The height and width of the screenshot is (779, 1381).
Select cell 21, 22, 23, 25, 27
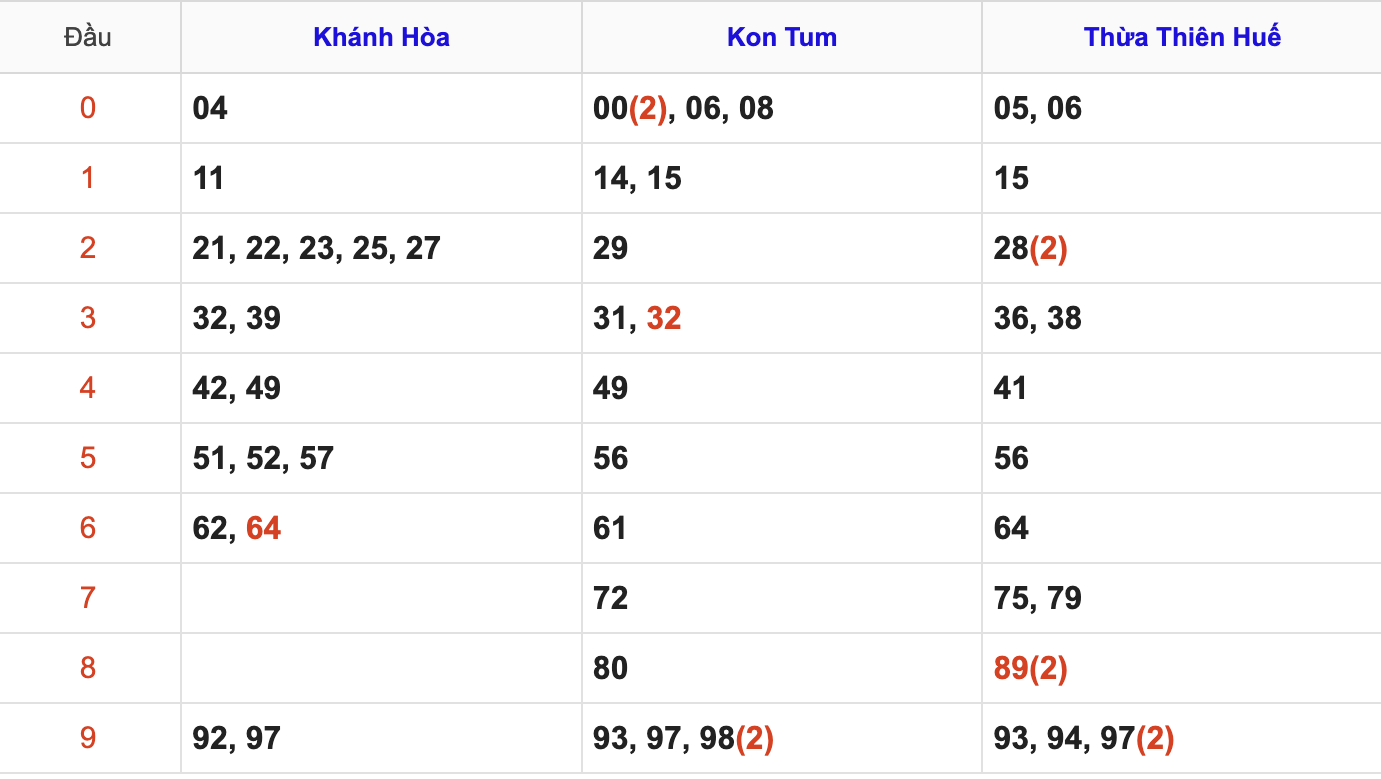(x=381, y=248)
